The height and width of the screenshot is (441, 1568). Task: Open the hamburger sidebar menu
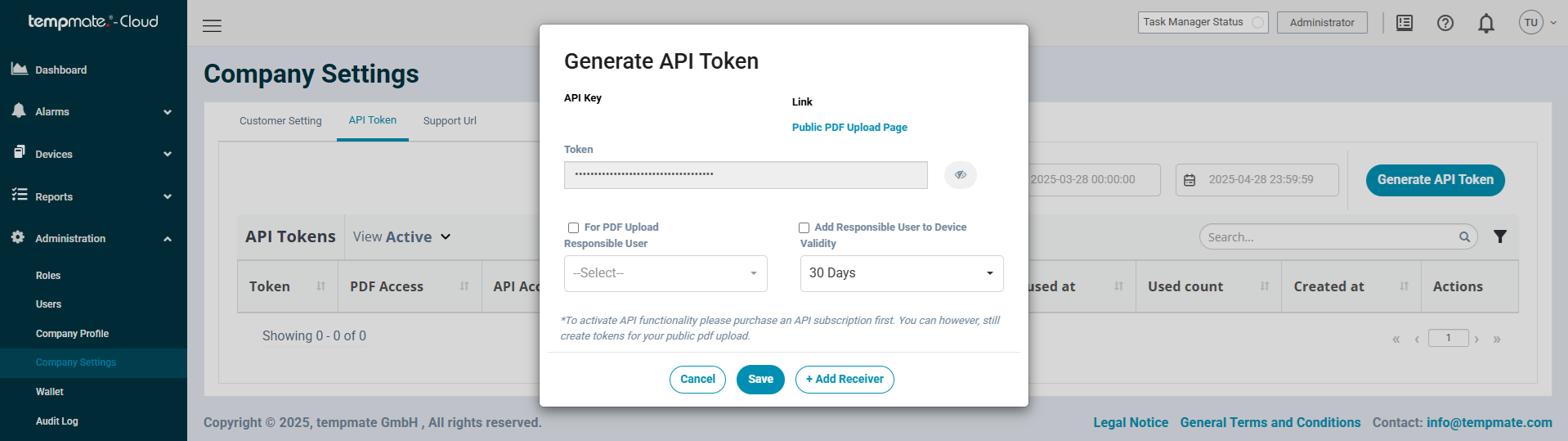click(x=212, y=25)
